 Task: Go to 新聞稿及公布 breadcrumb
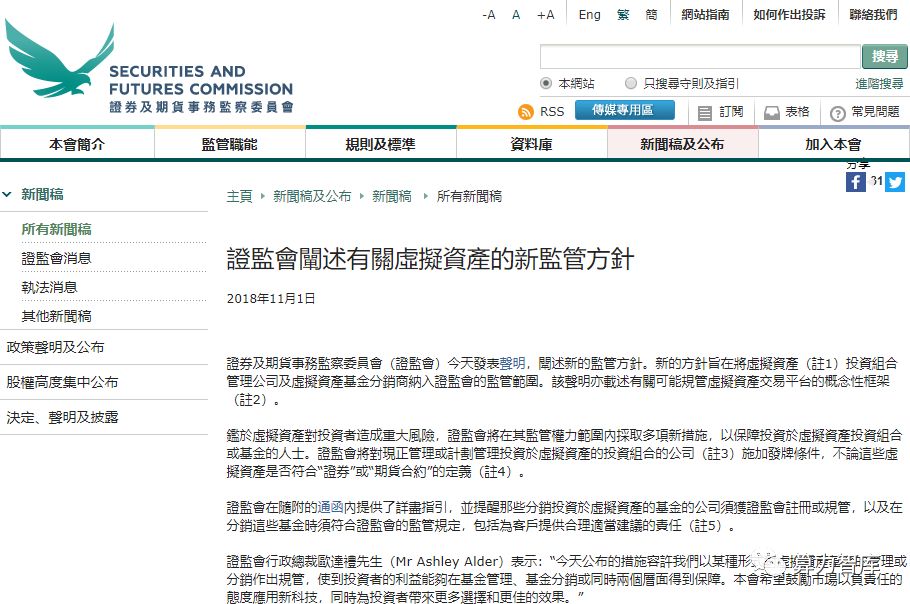(312, 196)
